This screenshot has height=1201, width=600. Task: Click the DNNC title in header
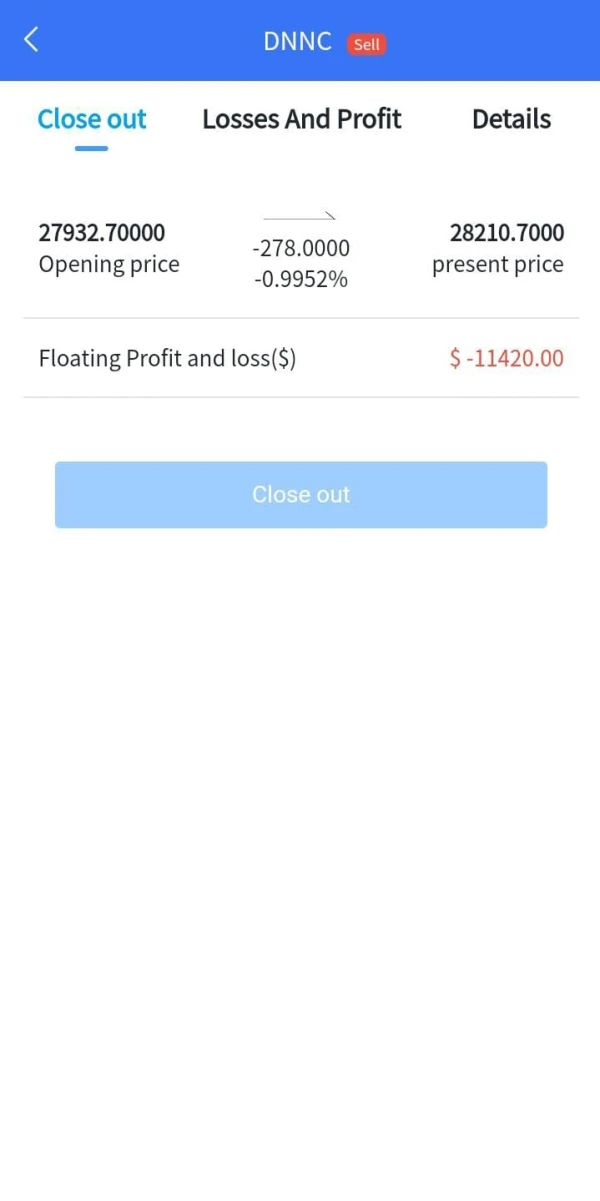(297, 41)
